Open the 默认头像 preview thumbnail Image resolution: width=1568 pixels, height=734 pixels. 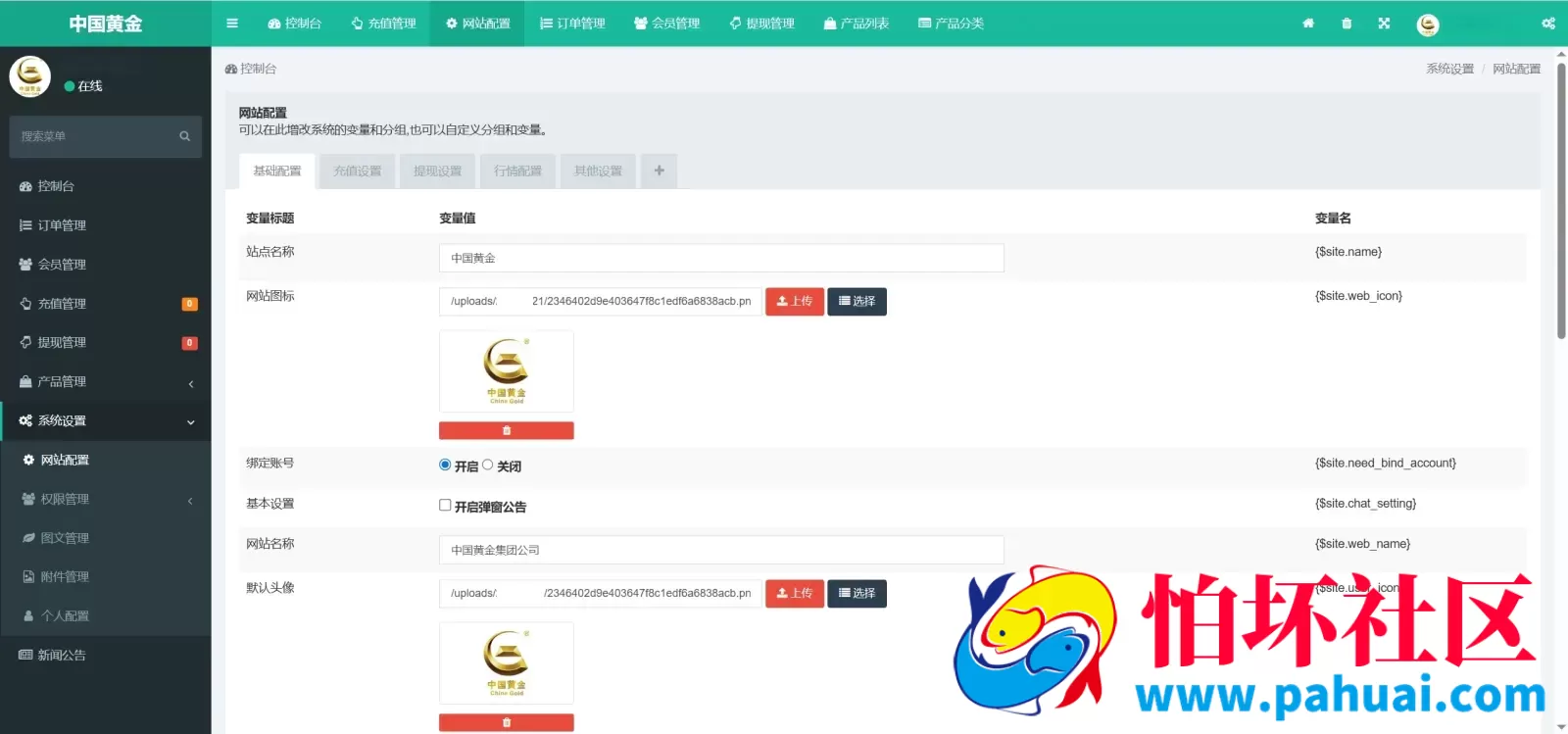point(507,663)
